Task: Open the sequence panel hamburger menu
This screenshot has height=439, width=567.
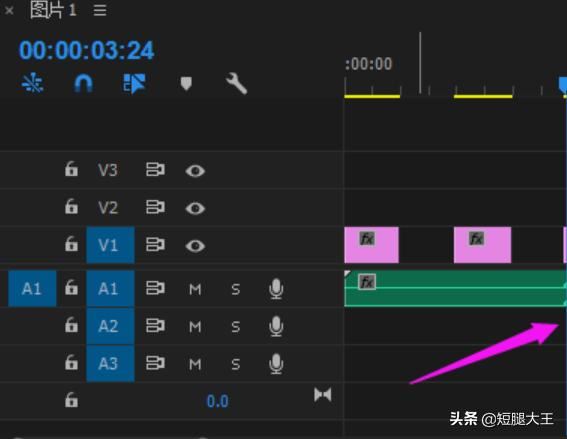Action: coord(100,10)
